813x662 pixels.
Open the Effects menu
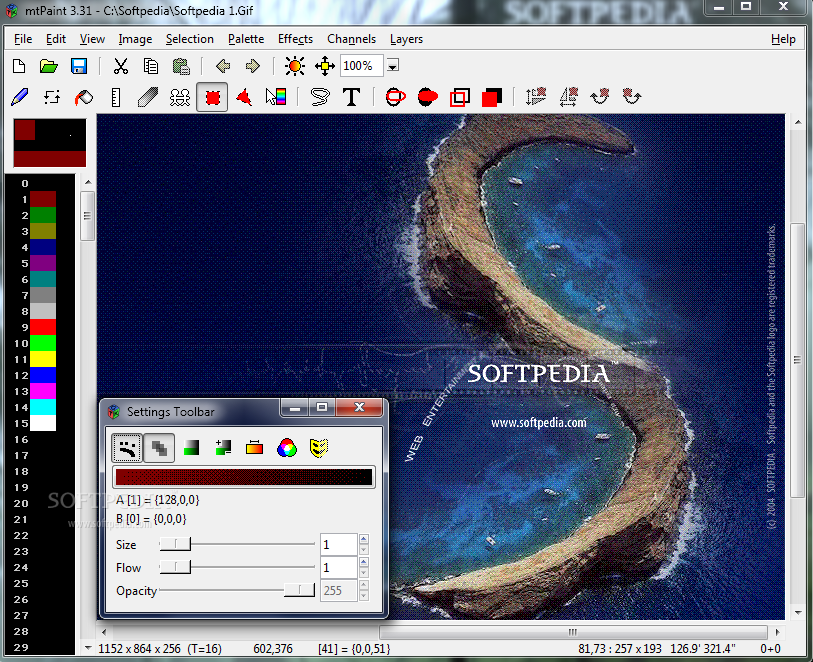pos(295,39)
